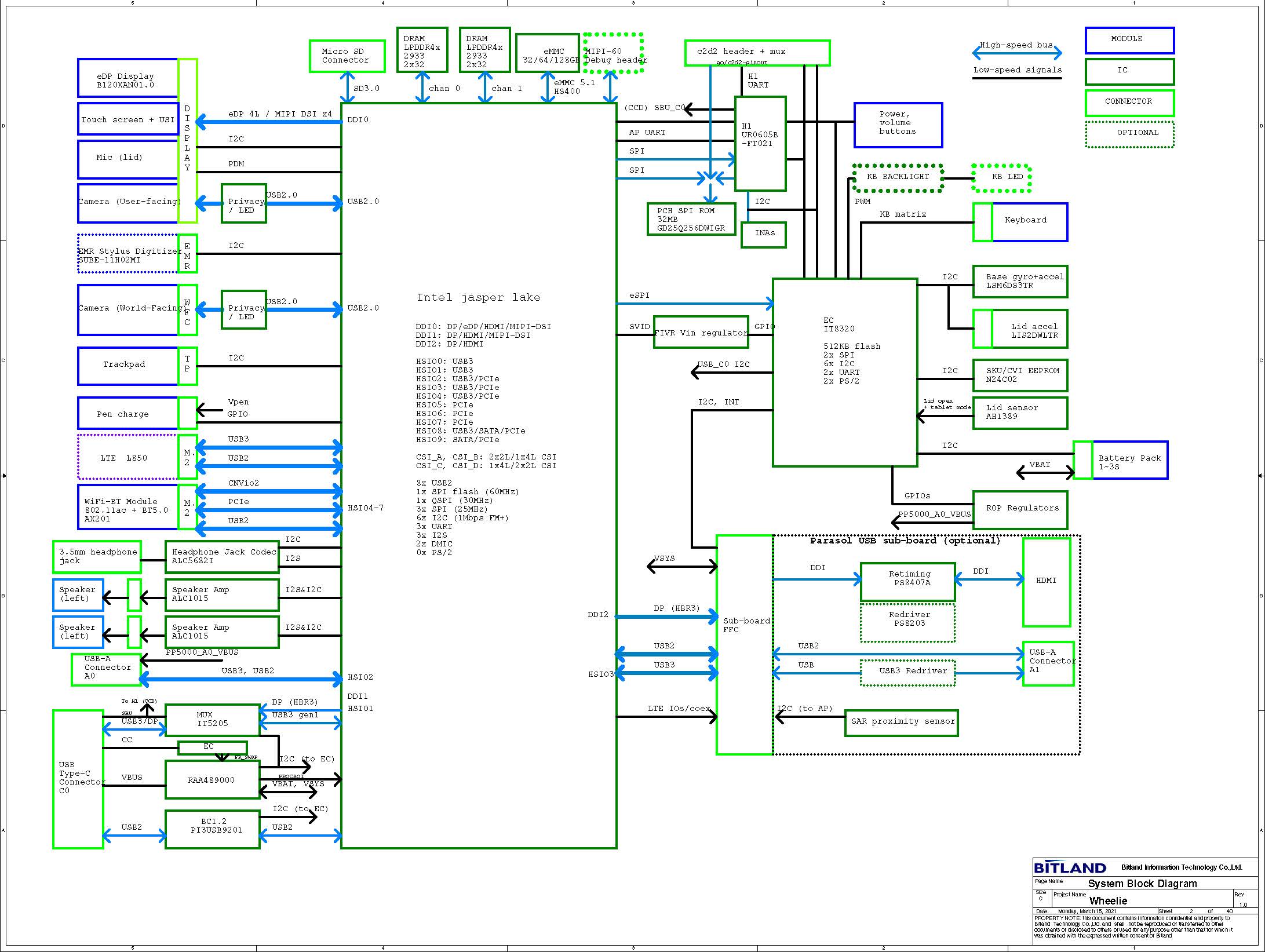This screenshot has width=1265, height=952.
Task: Select the MUX IT5205 block
Action: [x=212, y=720]
